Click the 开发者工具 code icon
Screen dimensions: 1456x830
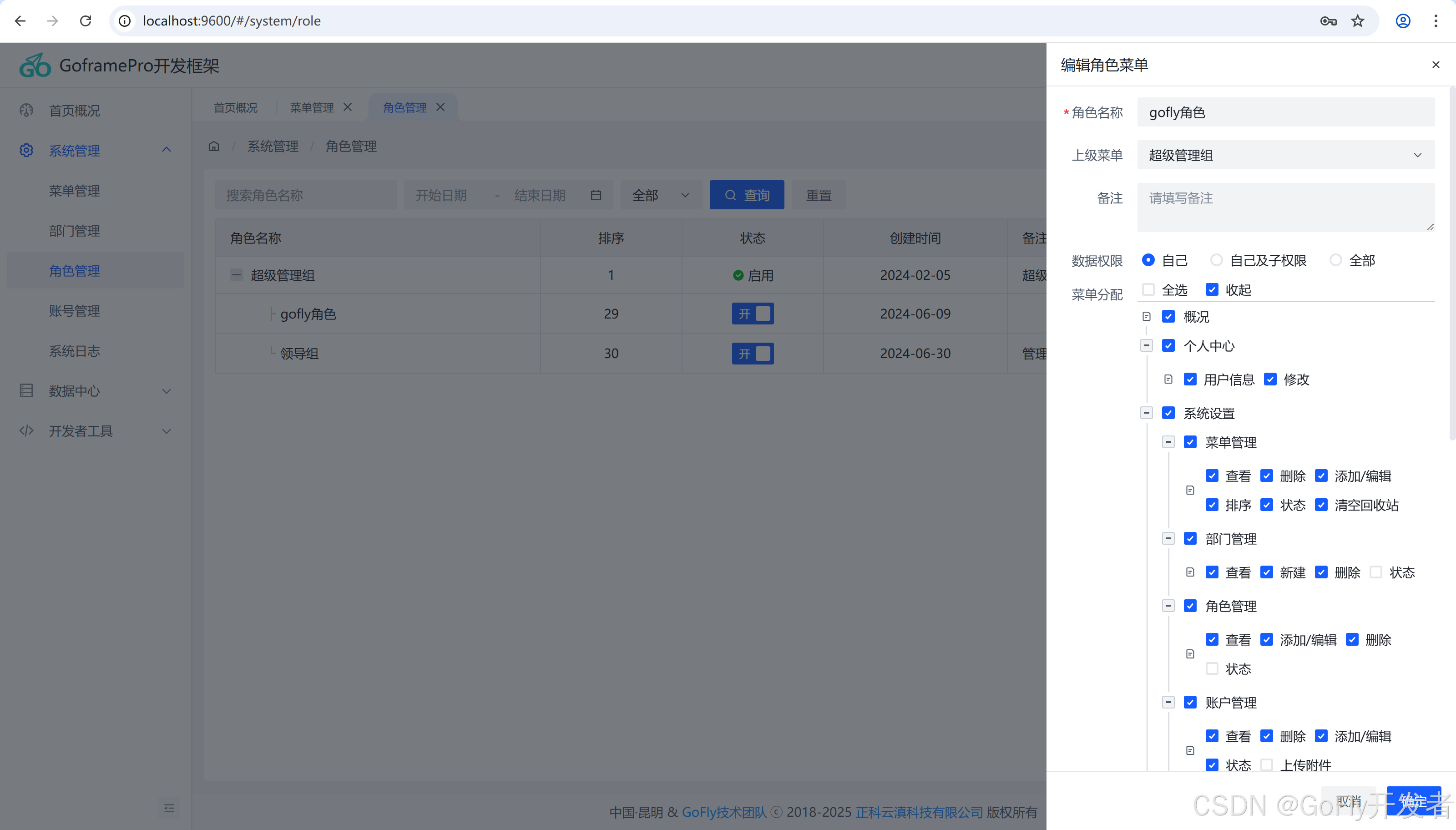tap(26, 431)
